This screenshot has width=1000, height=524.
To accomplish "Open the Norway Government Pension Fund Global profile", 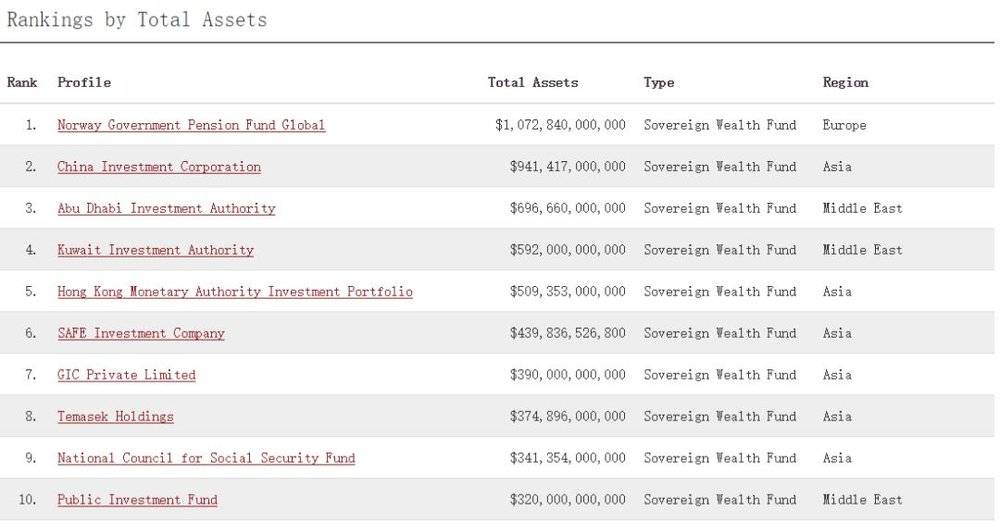I will [191, 125].
